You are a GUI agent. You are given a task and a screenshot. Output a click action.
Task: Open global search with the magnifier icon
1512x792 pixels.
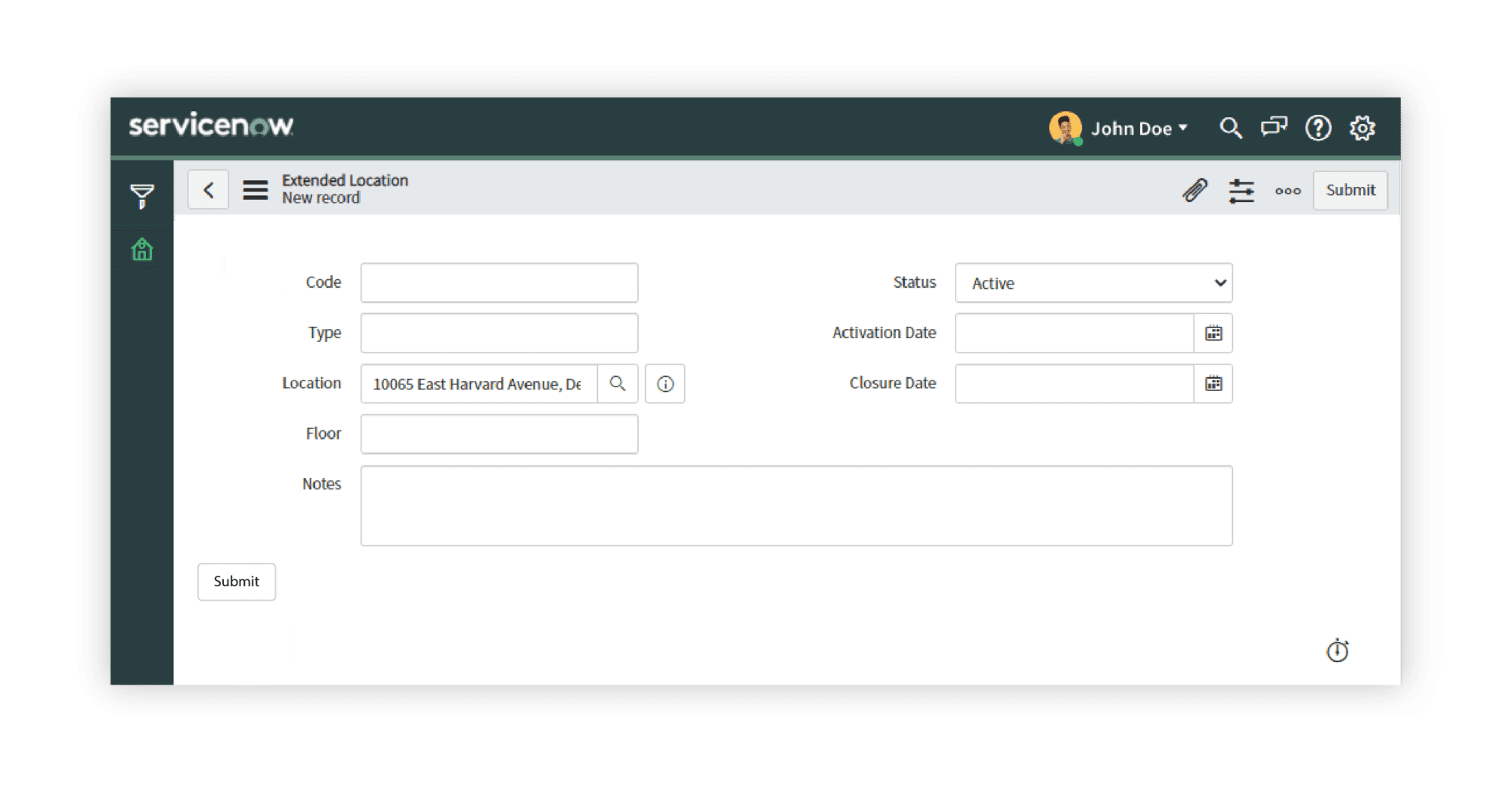click(1232, 127)
